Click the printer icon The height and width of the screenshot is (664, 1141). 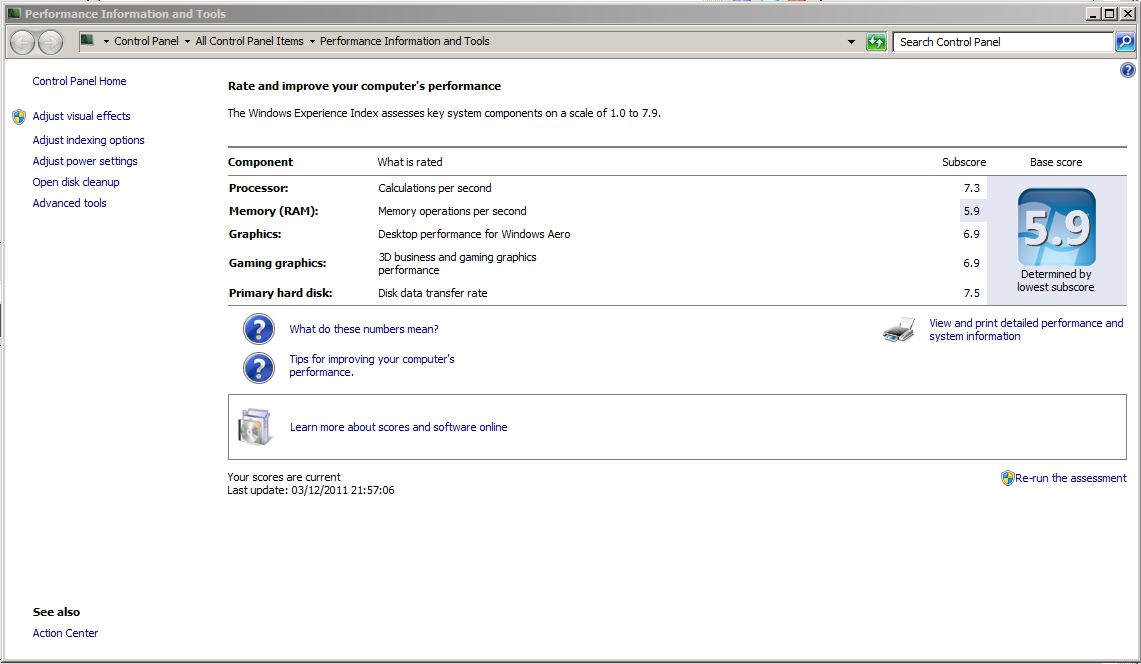point(899,330)
